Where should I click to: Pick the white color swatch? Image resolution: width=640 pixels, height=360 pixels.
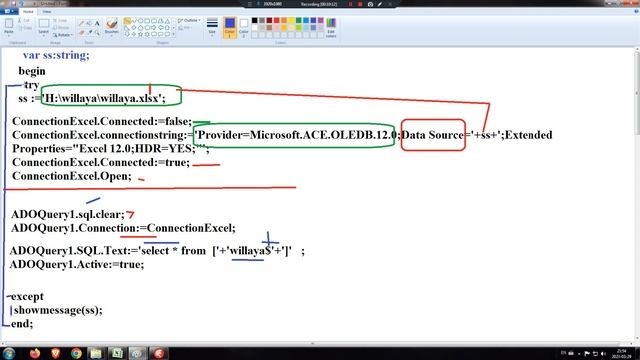click(255, 28)
